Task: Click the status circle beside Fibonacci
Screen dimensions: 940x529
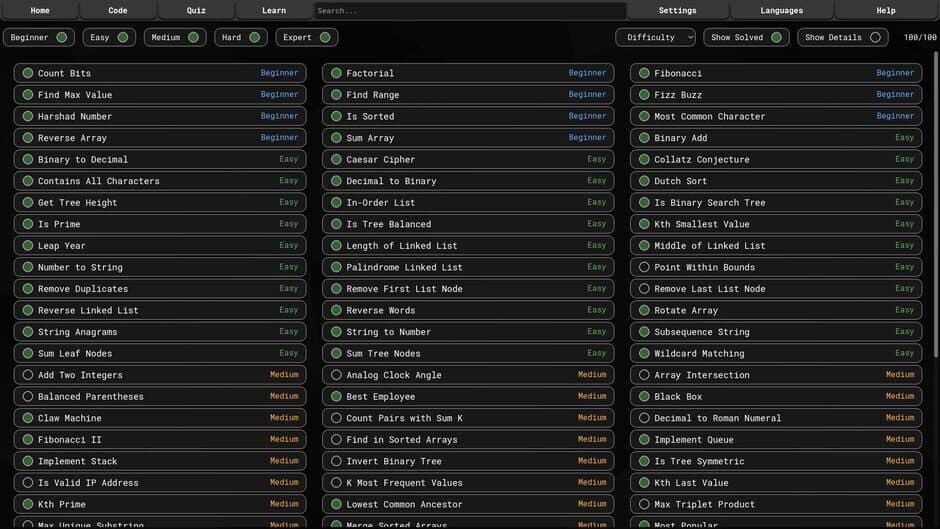Action: (x=644, y=73)
